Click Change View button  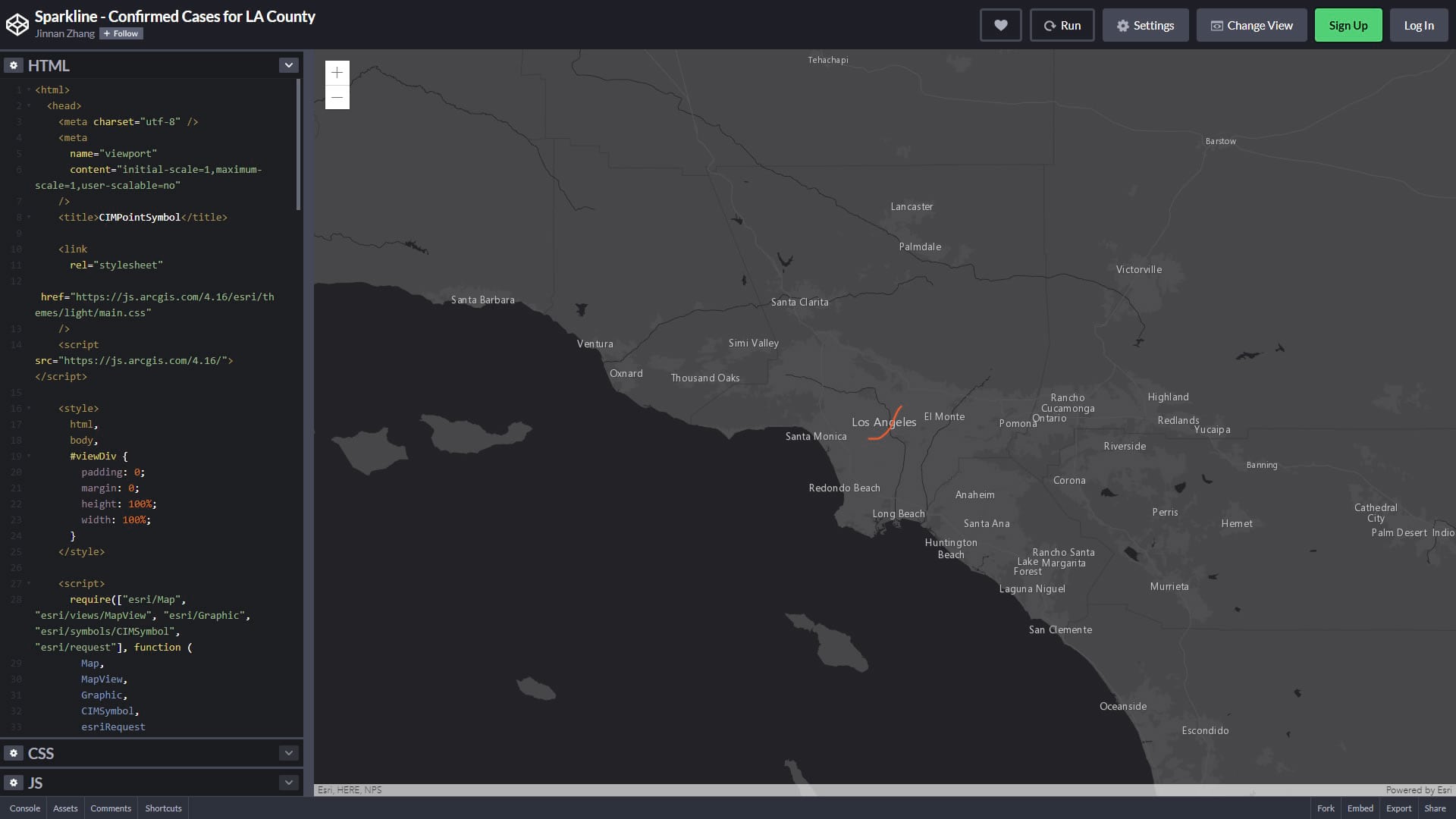point(1251,25)
